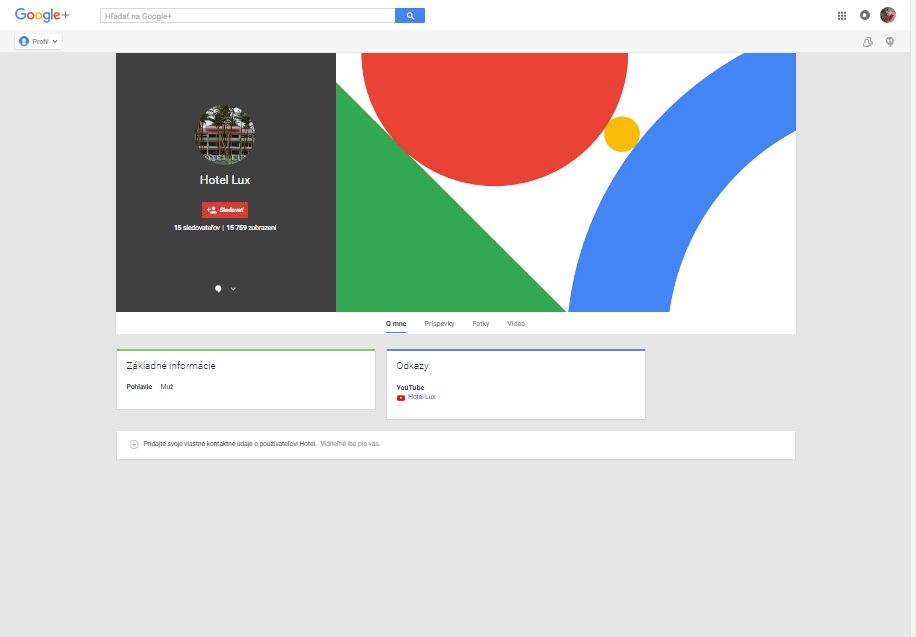916x637 pixels.
Task: Open the notifications bell
Action: [865, 15]
